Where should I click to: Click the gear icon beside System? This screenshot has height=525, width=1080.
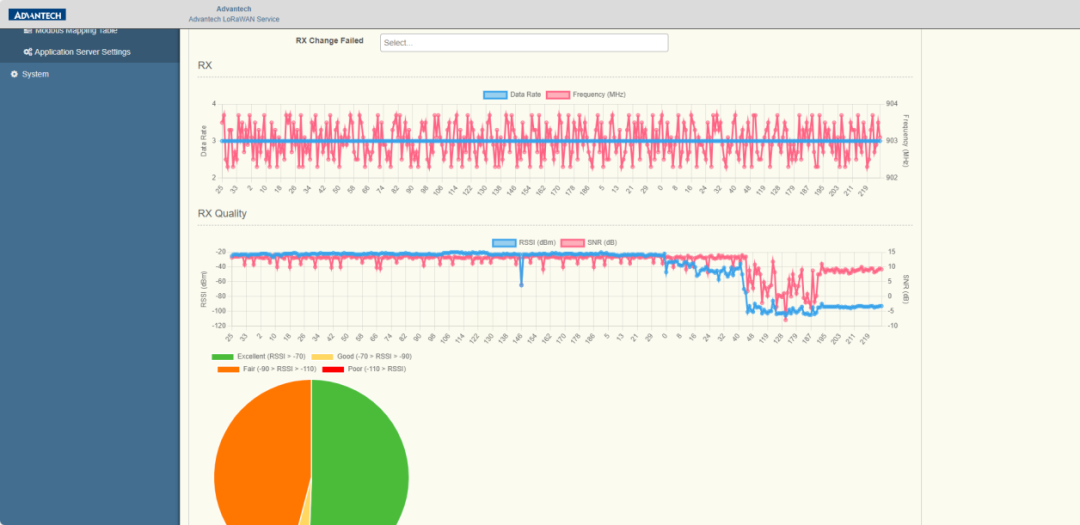click(14, 74)
